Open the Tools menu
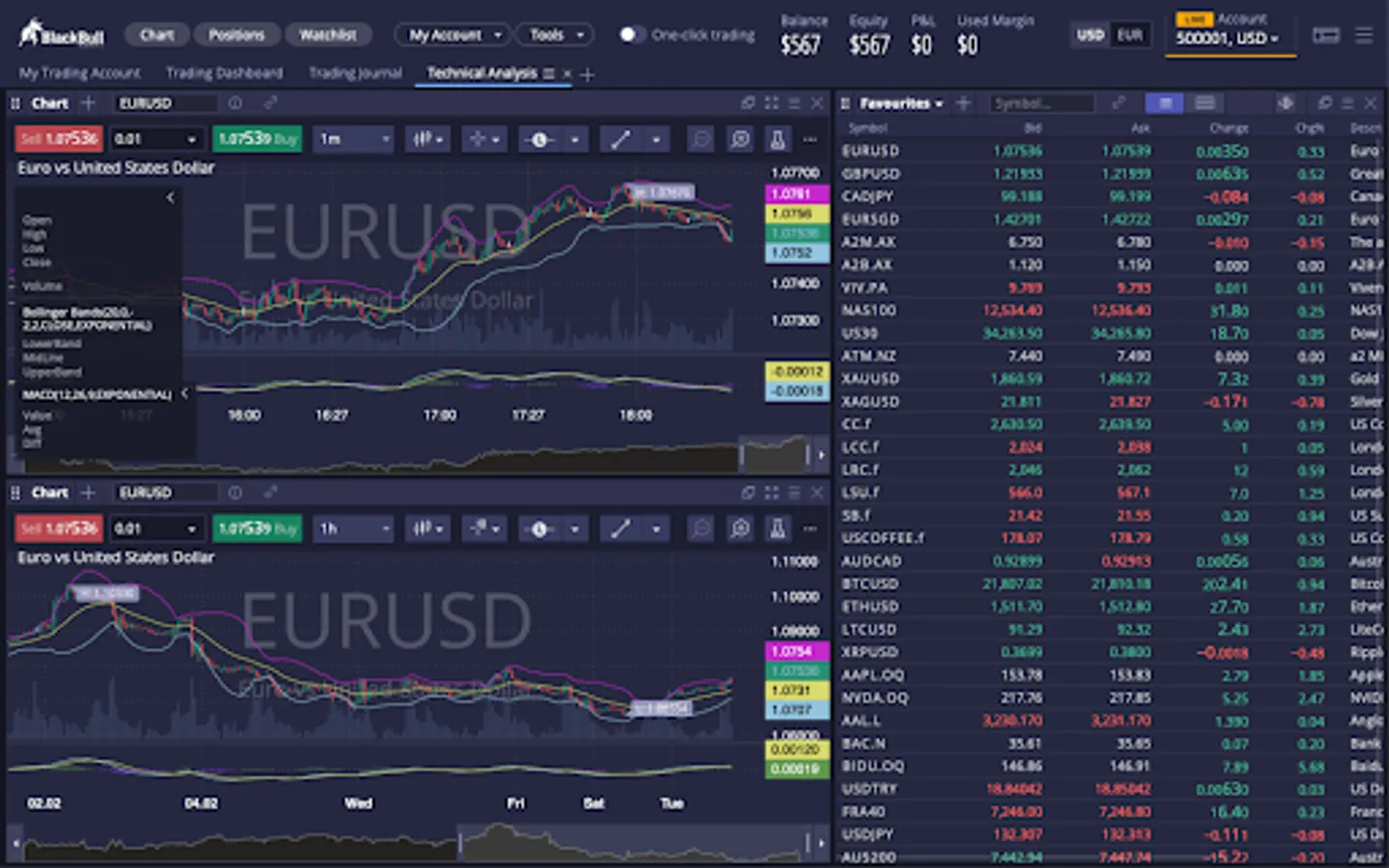Screen dimensions: 1389x868 [554, 34]
